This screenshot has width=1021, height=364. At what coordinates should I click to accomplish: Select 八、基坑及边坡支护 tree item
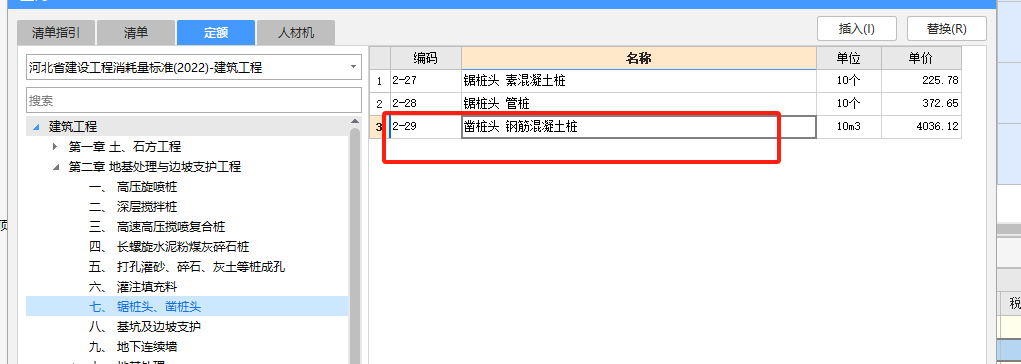145,326
